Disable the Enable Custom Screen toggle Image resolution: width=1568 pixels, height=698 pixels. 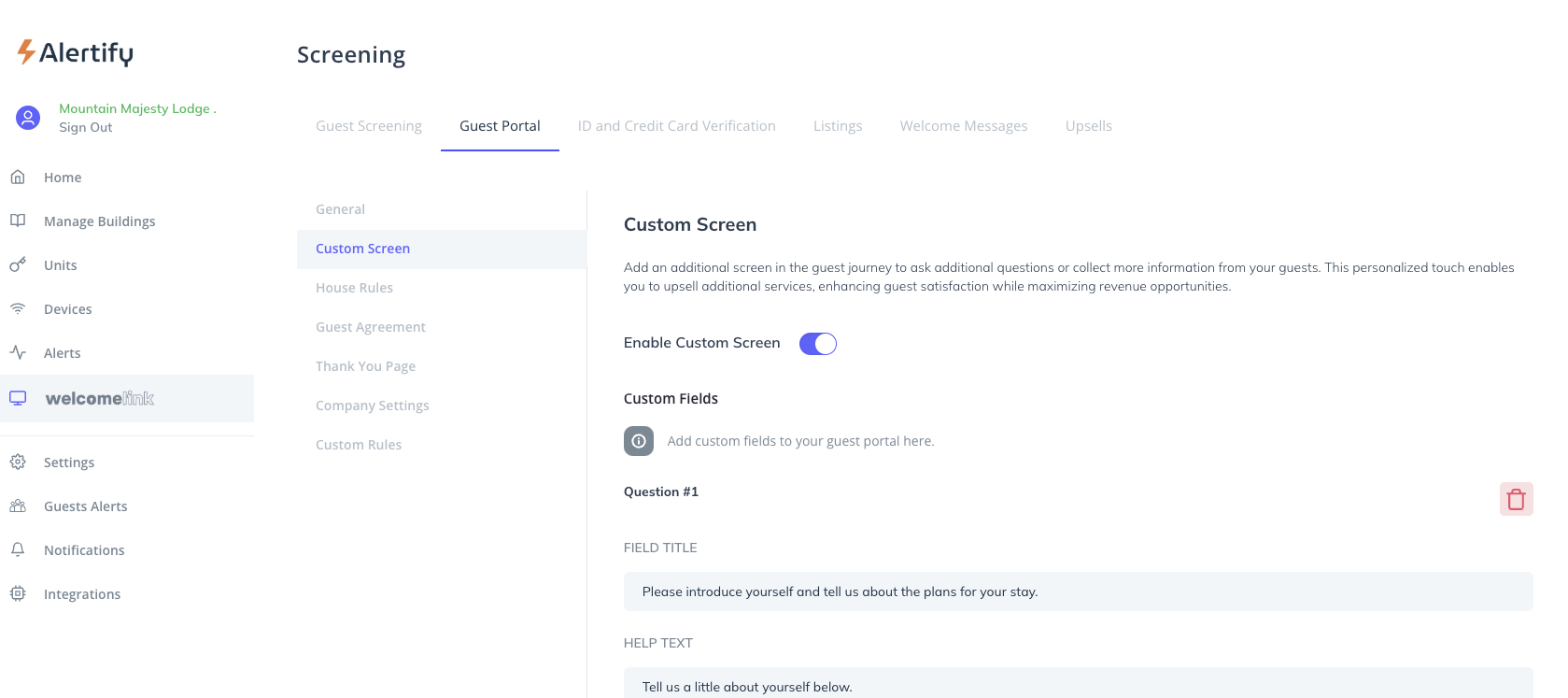pos(817,344)
